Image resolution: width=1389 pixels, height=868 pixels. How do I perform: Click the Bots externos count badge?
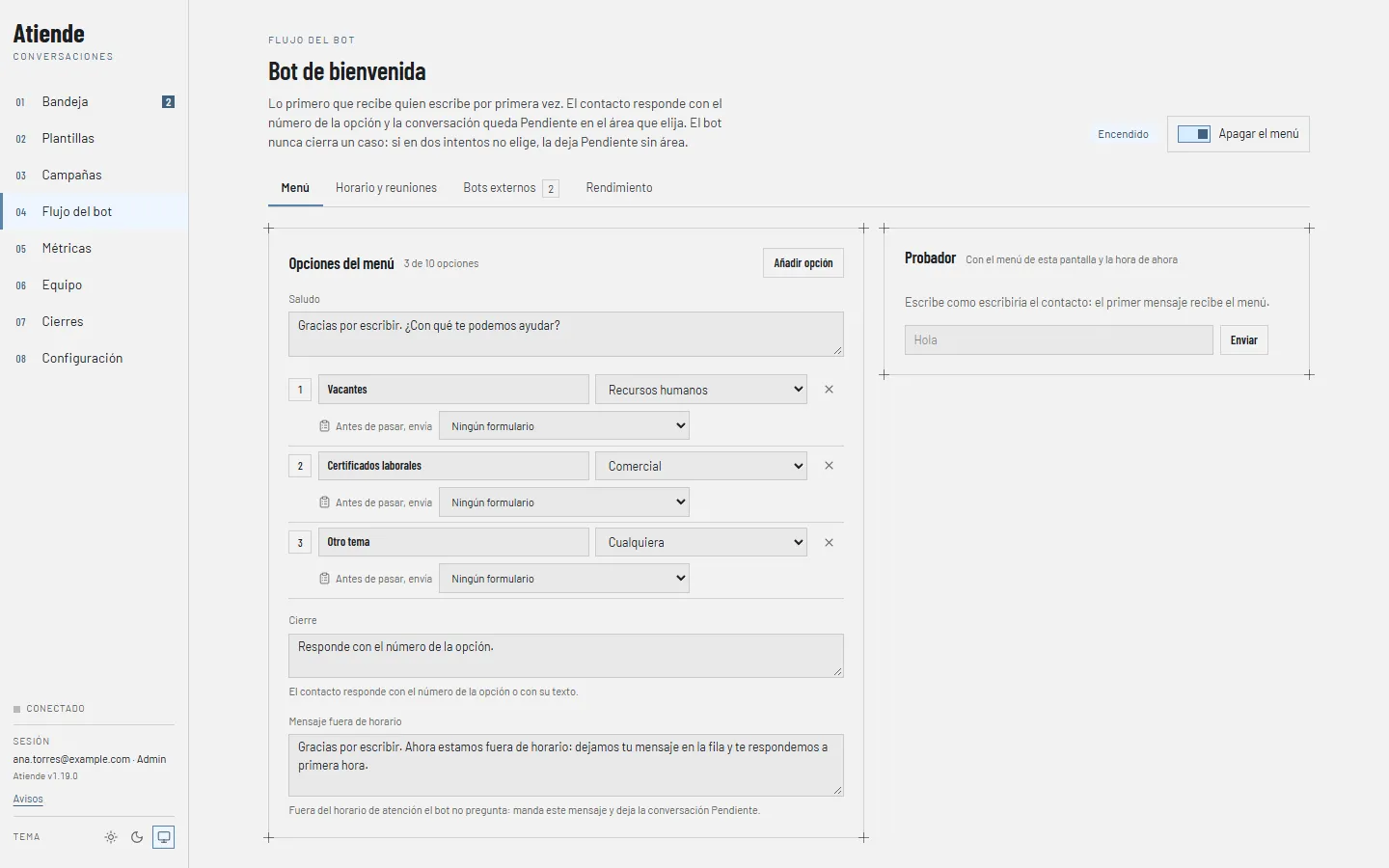[x=551, y=189]
